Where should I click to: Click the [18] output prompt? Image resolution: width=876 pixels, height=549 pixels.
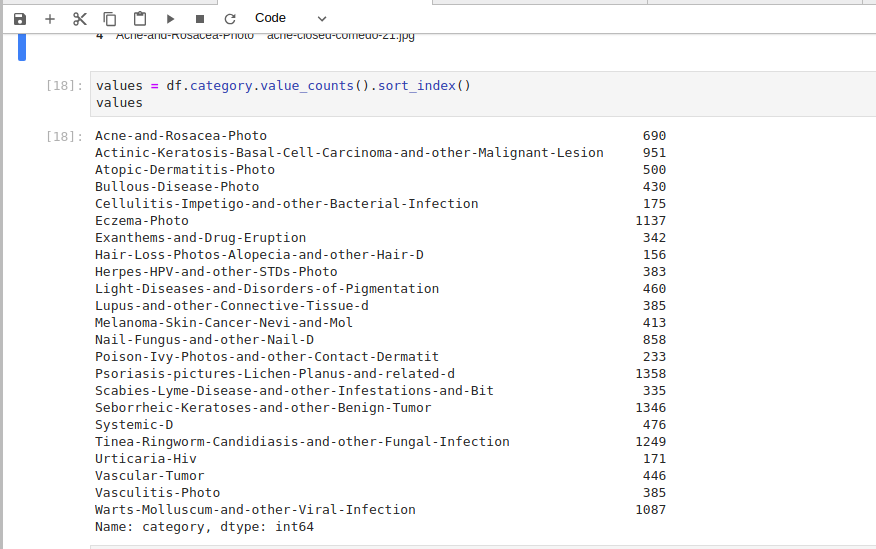click(x=65, y=136)
